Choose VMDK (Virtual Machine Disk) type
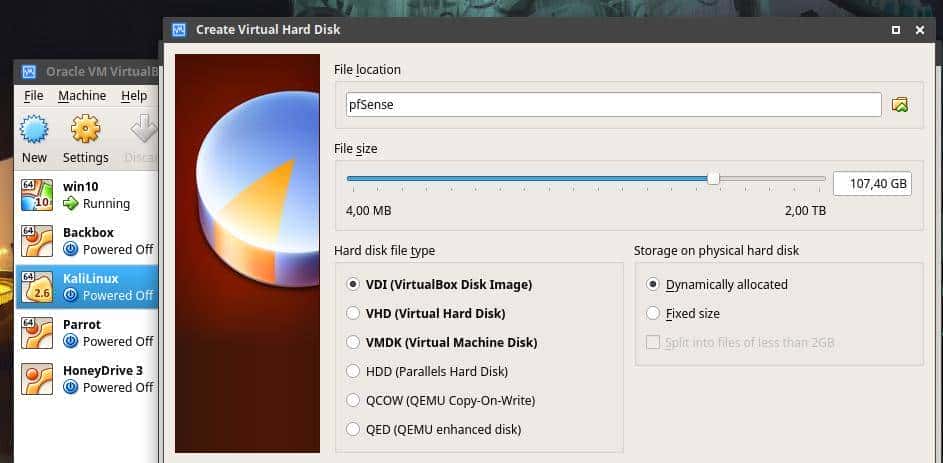 (x=353, y=342)
